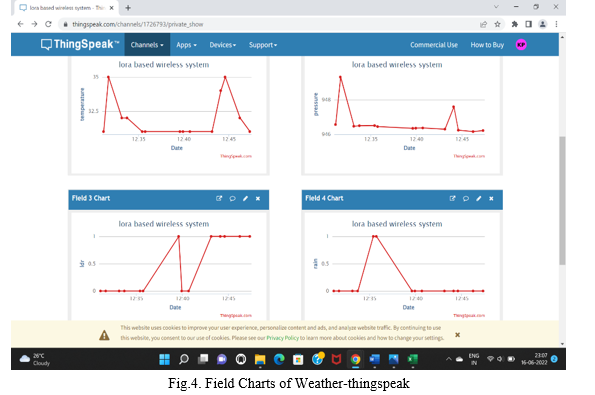This screenshot has height=395, width=595.
Task: Open the weather widget showing 26°C Cloudy
Action: [35, 359]
